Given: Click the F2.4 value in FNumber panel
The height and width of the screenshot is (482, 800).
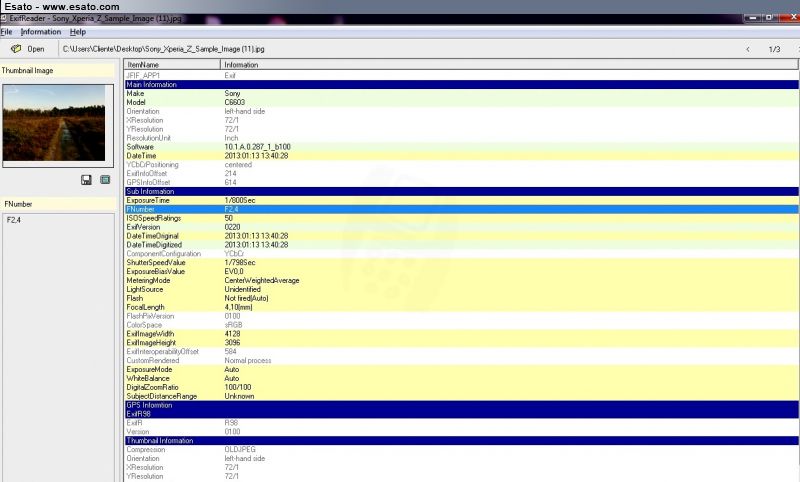Looking at the screenshot, I should click(x=15, y=219).
